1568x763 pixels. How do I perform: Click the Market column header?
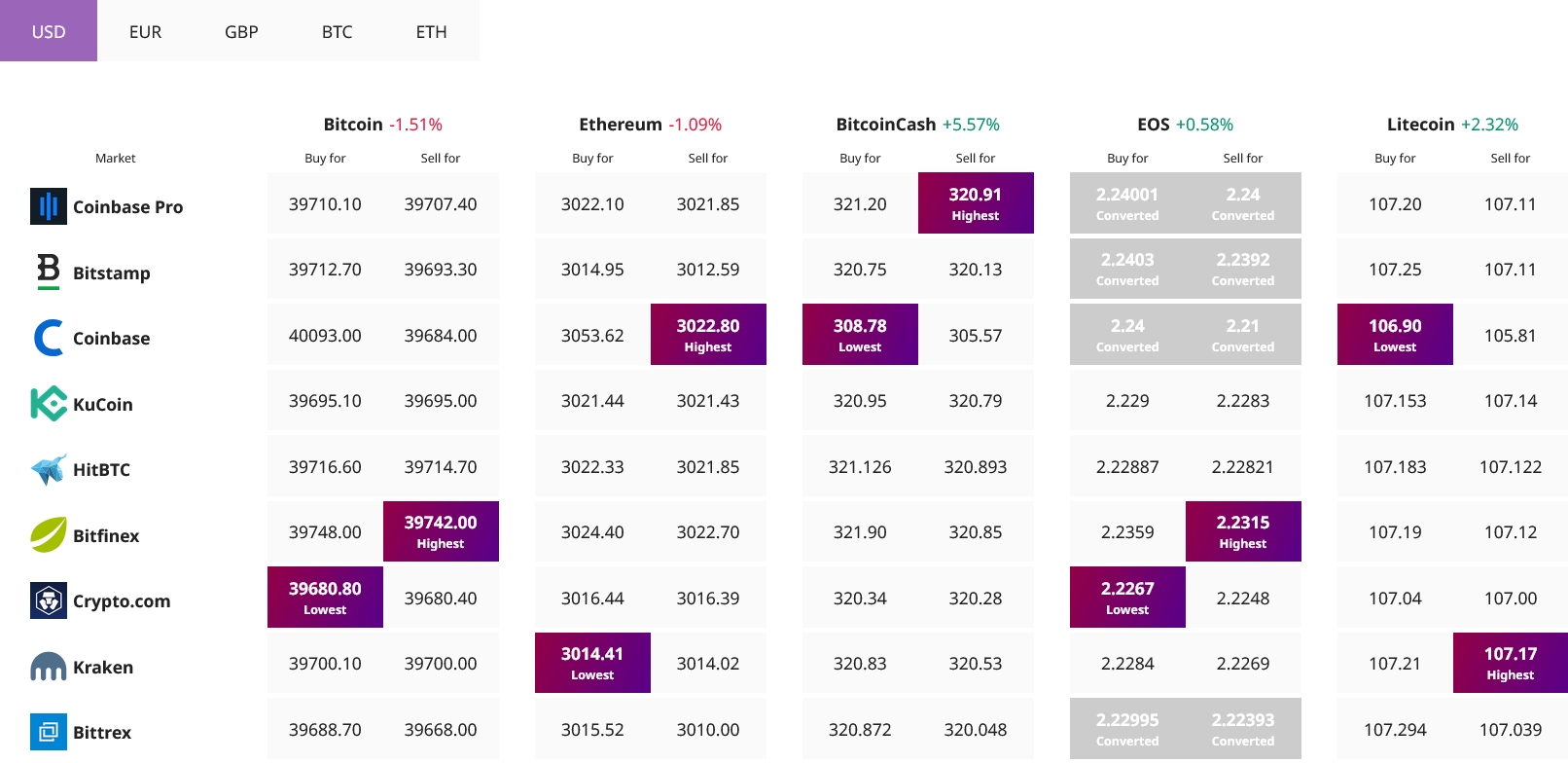[x=116, y=158]
